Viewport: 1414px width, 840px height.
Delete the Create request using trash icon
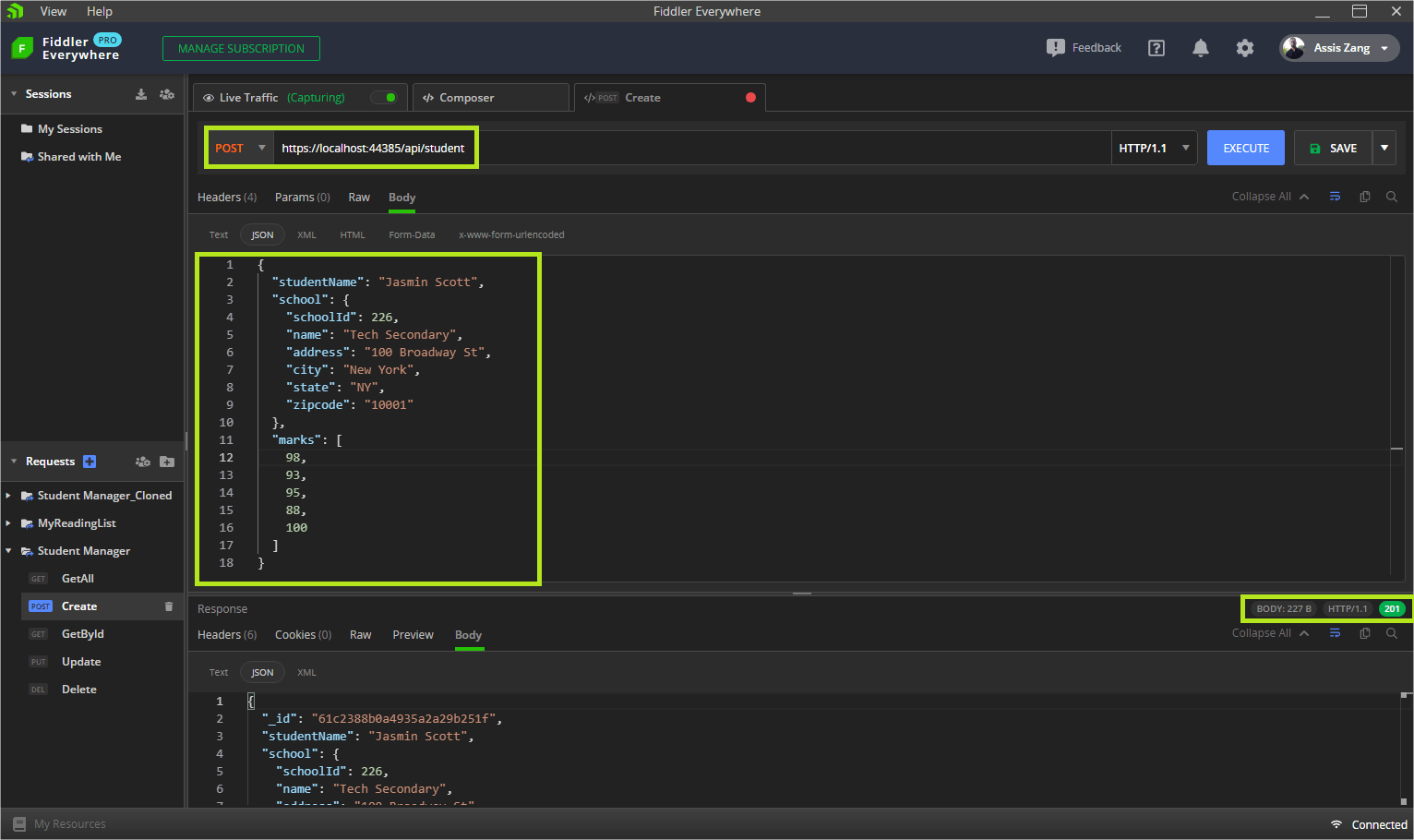click(x=169, y=606)
